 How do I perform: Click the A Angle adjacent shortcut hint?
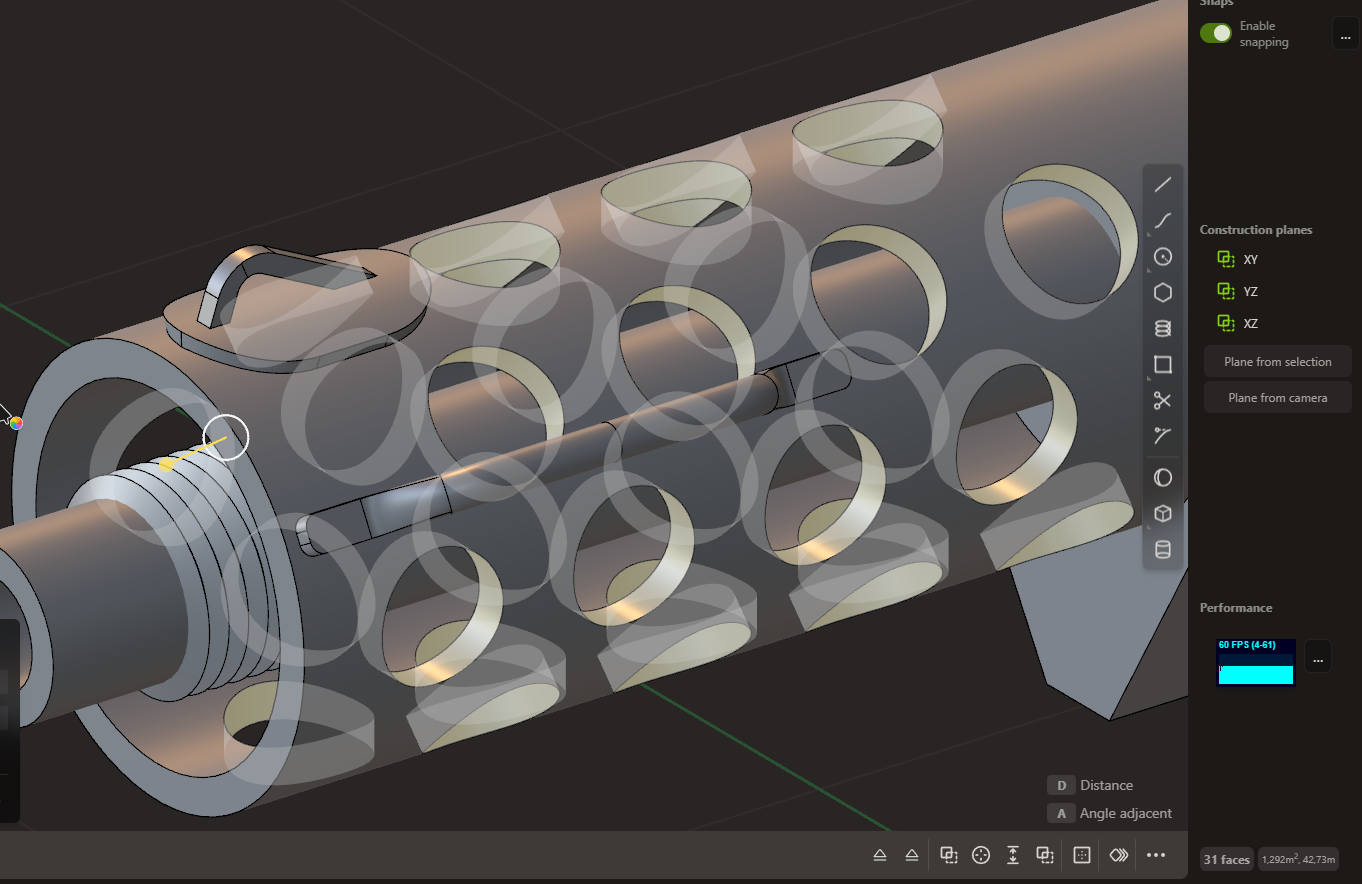[x=1110, y=813]
